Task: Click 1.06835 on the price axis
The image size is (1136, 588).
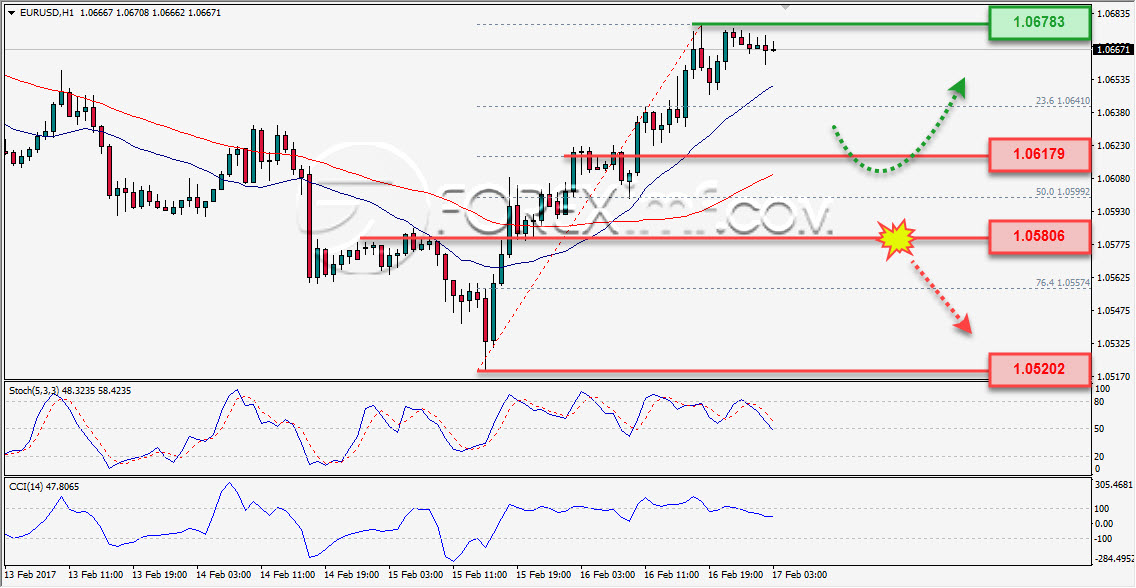Action: click(x=1112, y=14)
